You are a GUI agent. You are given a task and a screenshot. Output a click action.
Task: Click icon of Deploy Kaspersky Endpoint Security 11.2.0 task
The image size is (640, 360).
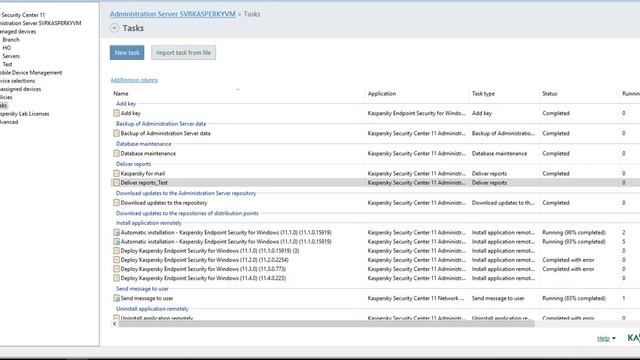[x=116, y=260]
